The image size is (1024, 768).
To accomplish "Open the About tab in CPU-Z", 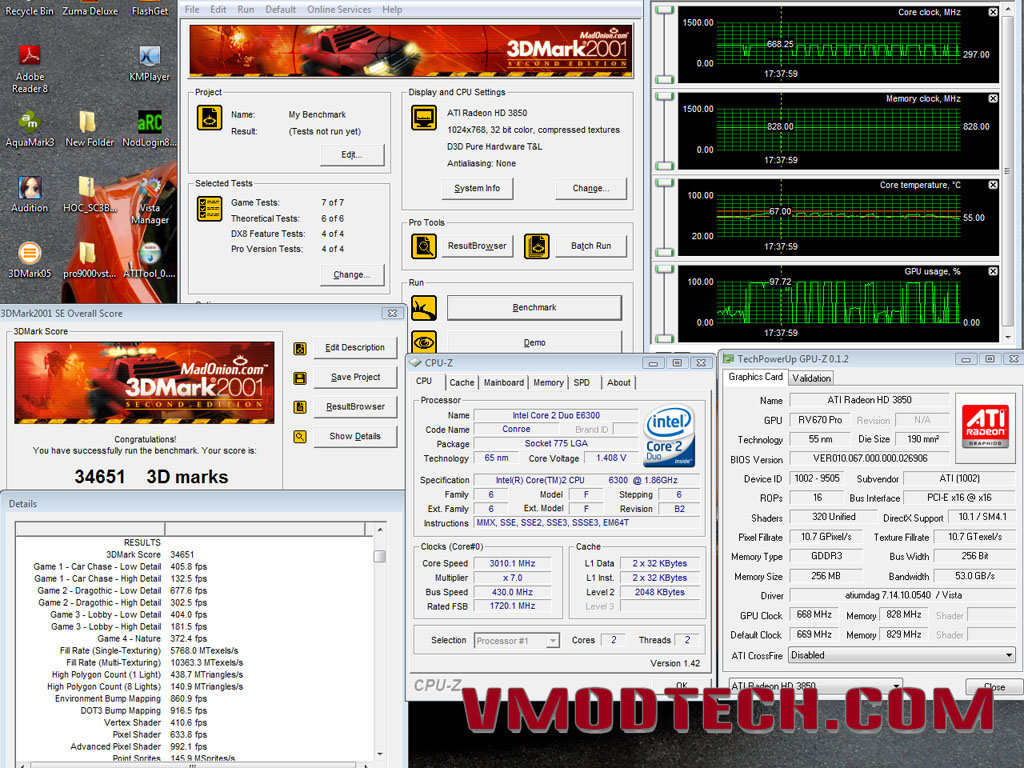I will [618, 383].
